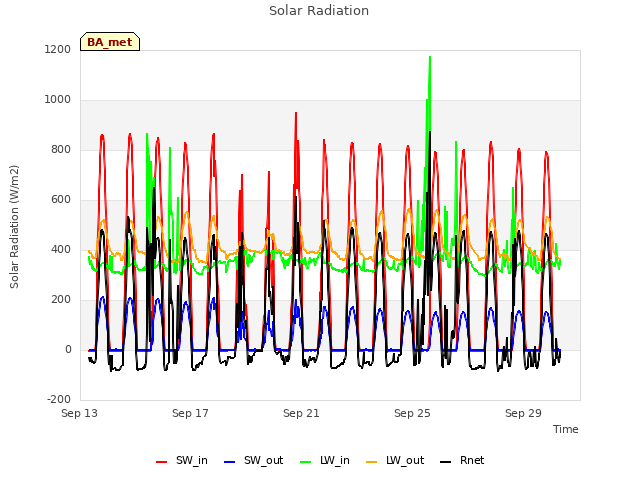Toggle the Rnet legend entry

pos(462,461)
